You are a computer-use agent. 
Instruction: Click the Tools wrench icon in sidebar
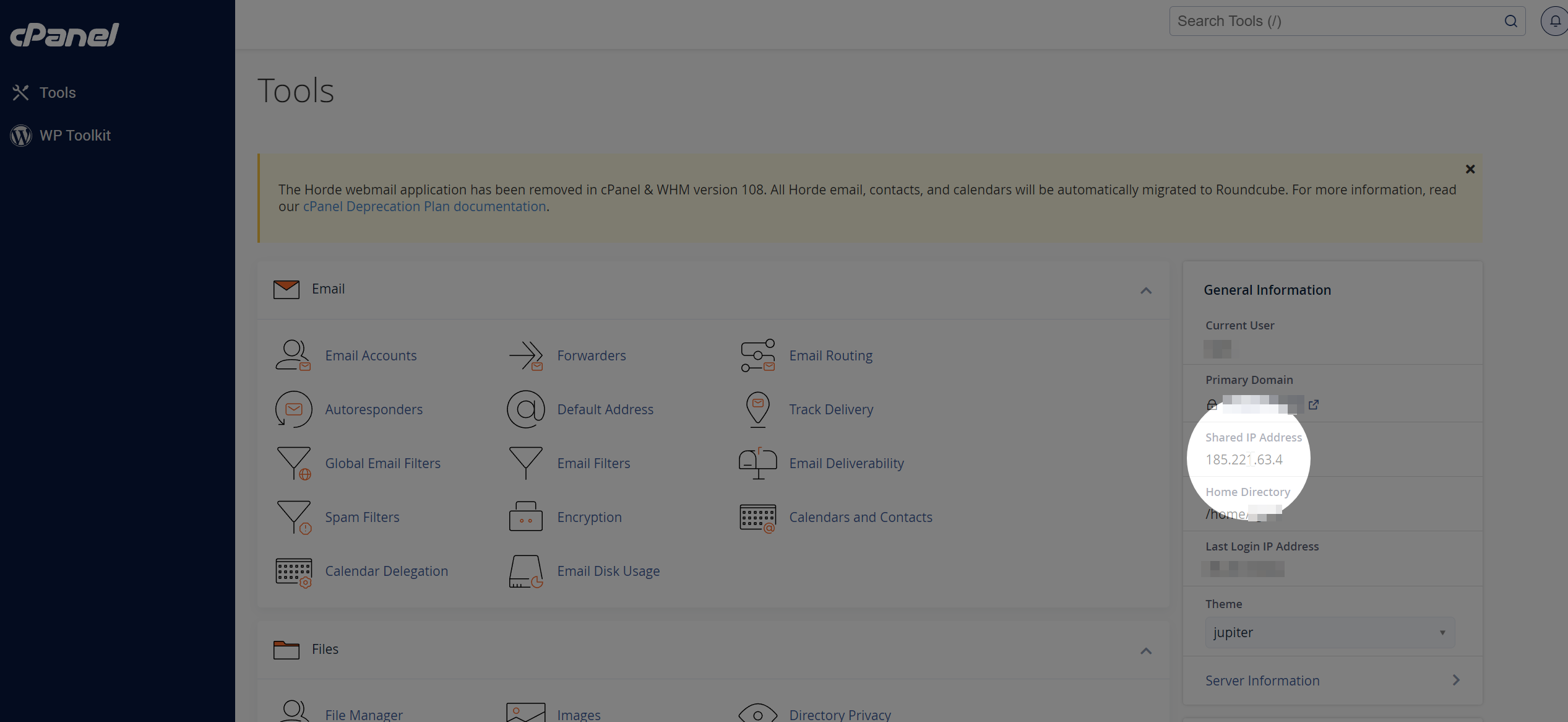20,93
